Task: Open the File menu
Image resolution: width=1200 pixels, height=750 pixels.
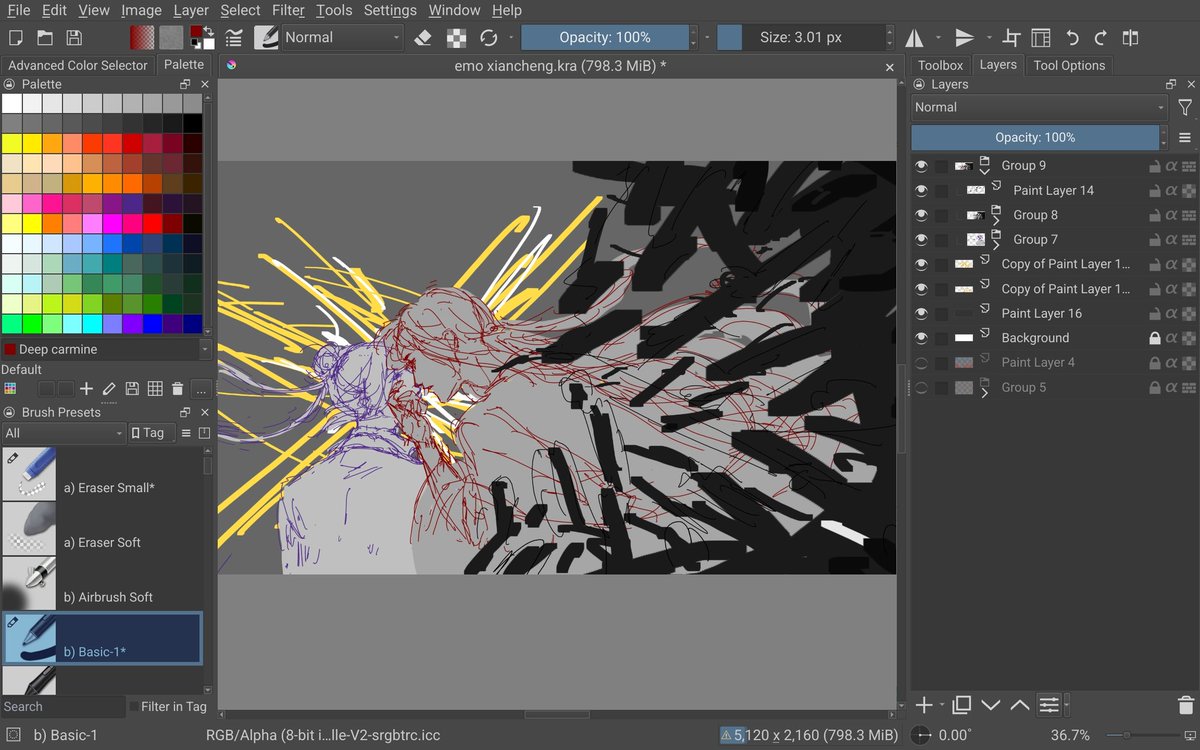Action: [18, 10]
